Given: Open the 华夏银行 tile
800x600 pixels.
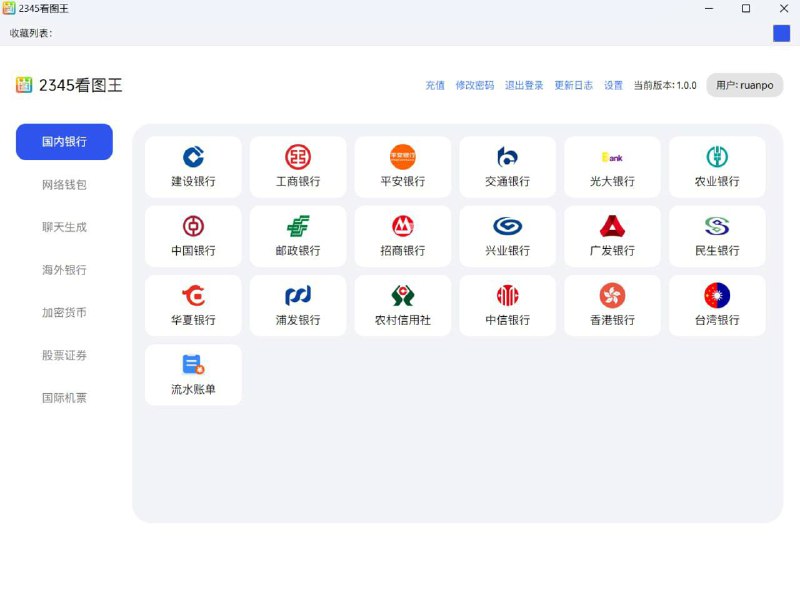Looking at the screenshot, I should pos(193,306).
